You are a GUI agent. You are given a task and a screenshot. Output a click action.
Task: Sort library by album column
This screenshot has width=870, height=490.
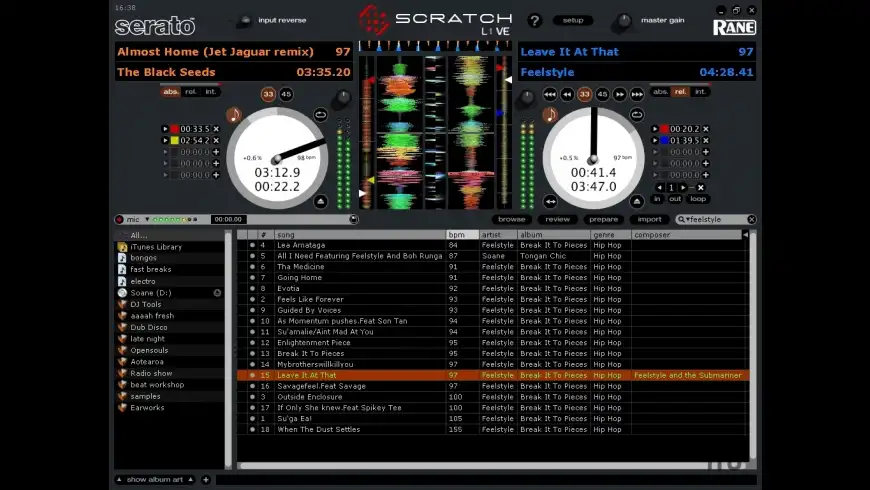(553, 235)
